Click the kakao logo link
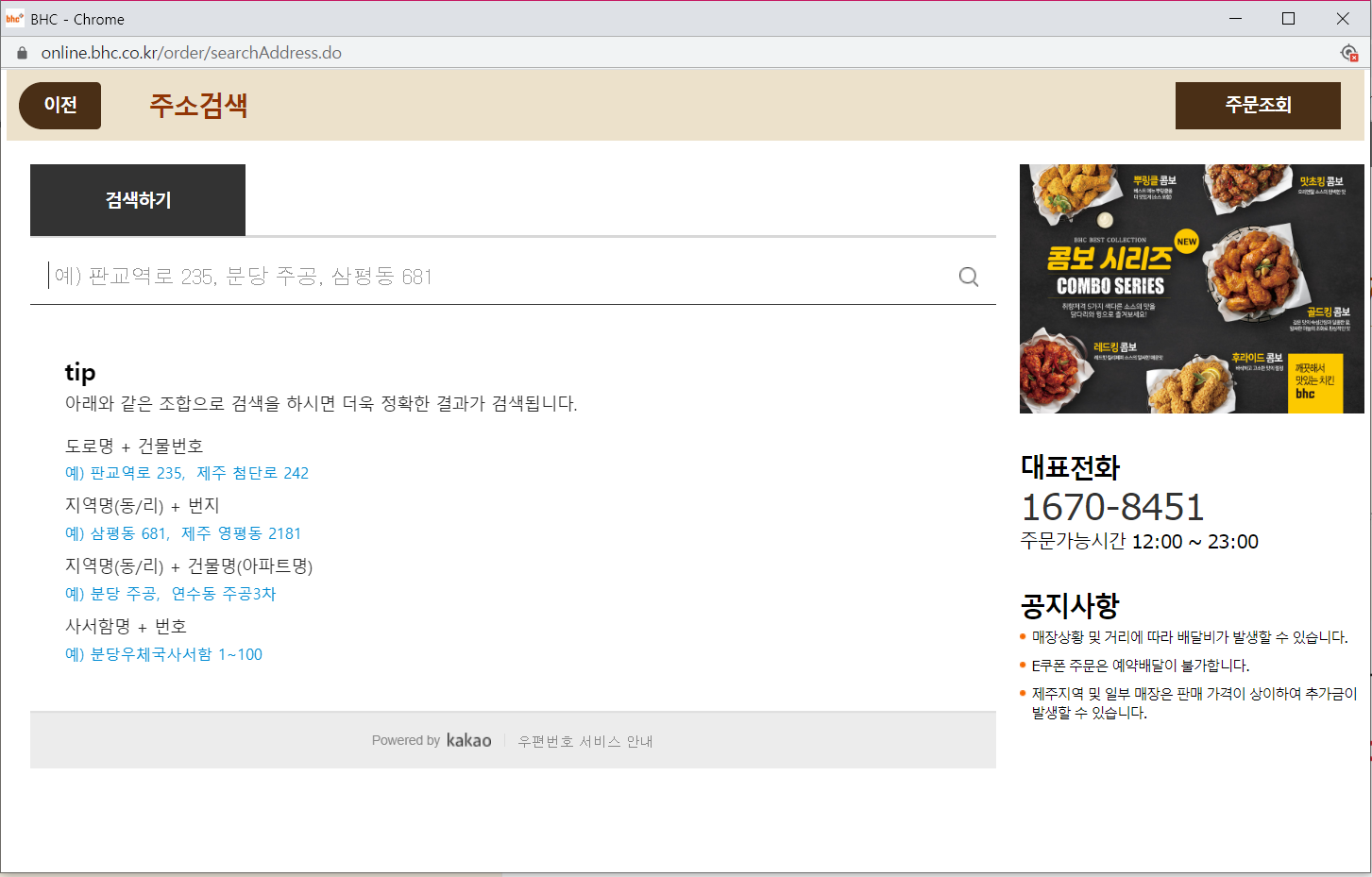The image size is (1372, 877). (x=469, y=740)
